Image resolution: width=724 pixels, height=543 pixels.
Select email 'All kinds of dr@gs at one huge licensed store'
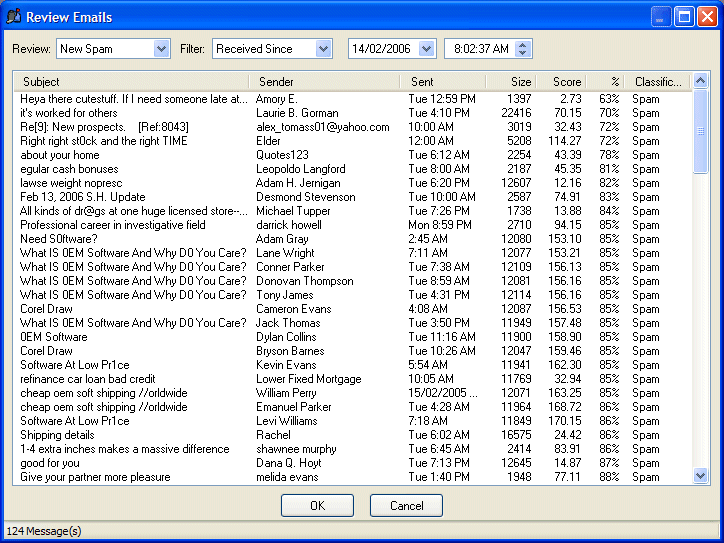pos(134,211)
